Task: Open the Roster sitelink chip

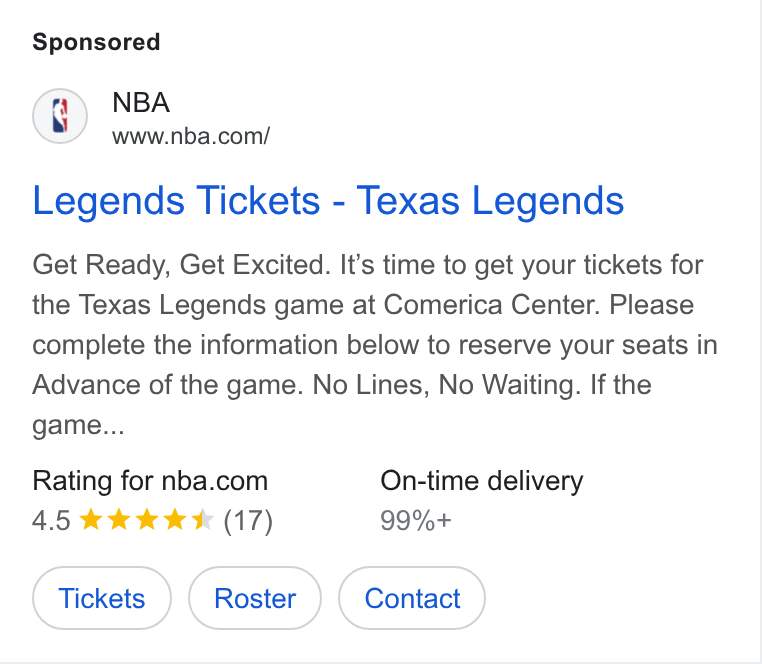Action: point(255,598)
